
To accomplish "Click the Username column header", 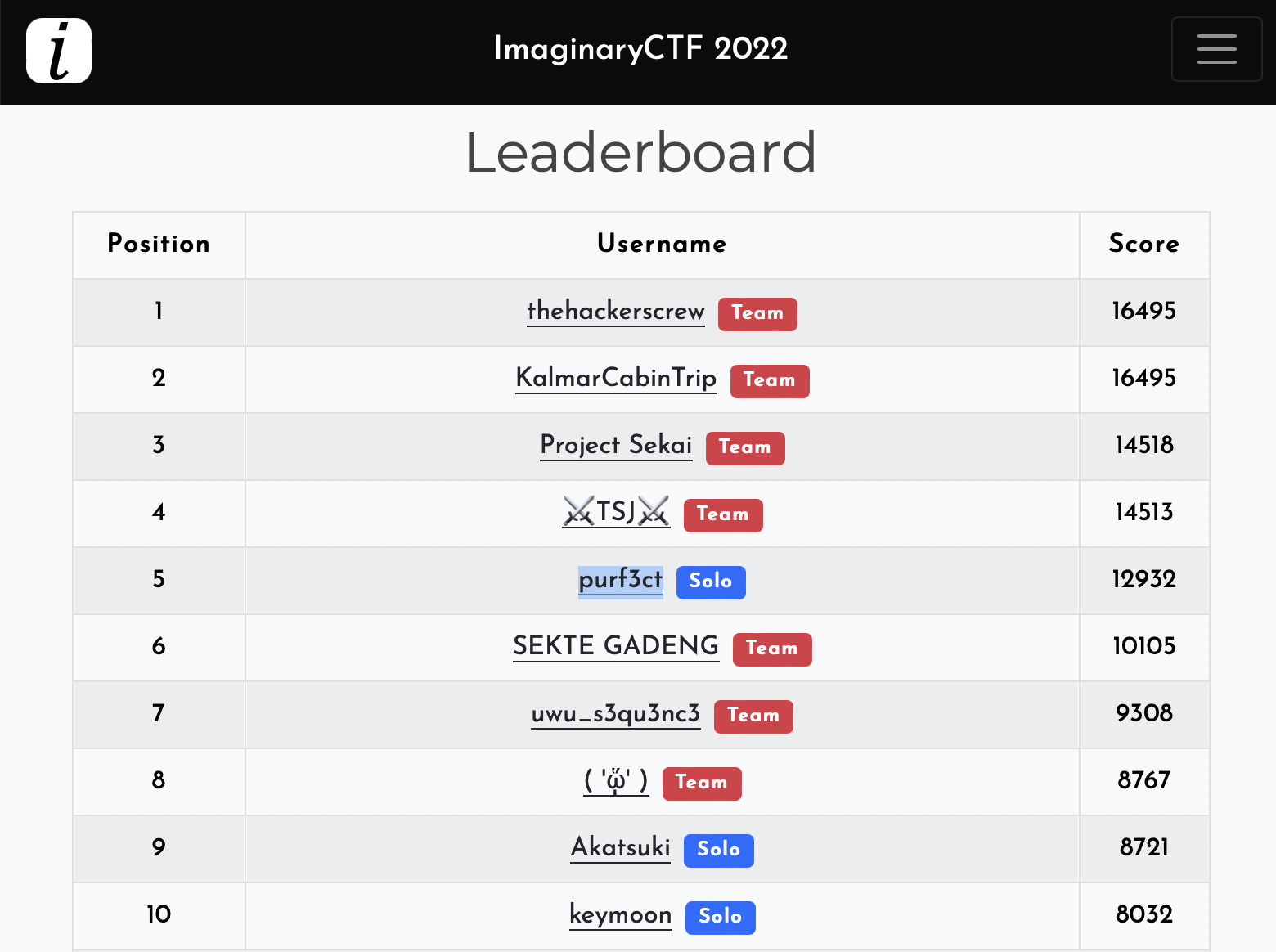I will click(x=662, y=244).
